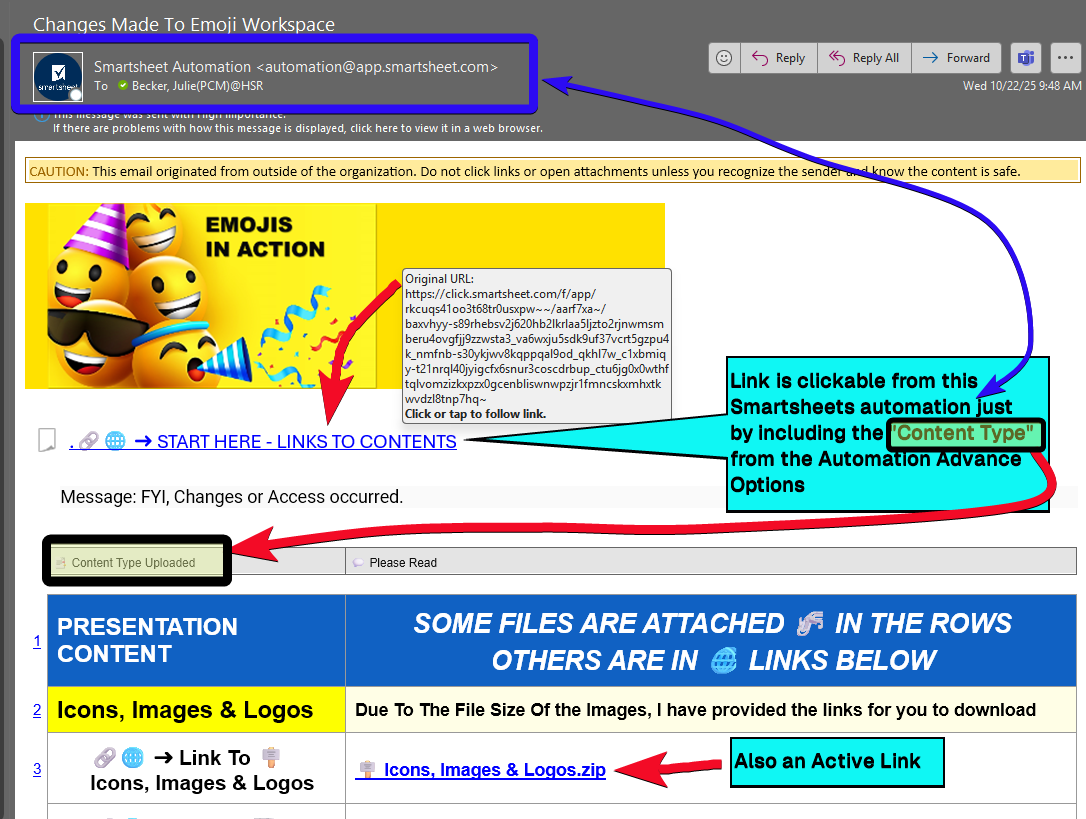Click the 'Due To The File Size' cell text
Viewport: 1086px width, 819px height.
tap(695, 710)
